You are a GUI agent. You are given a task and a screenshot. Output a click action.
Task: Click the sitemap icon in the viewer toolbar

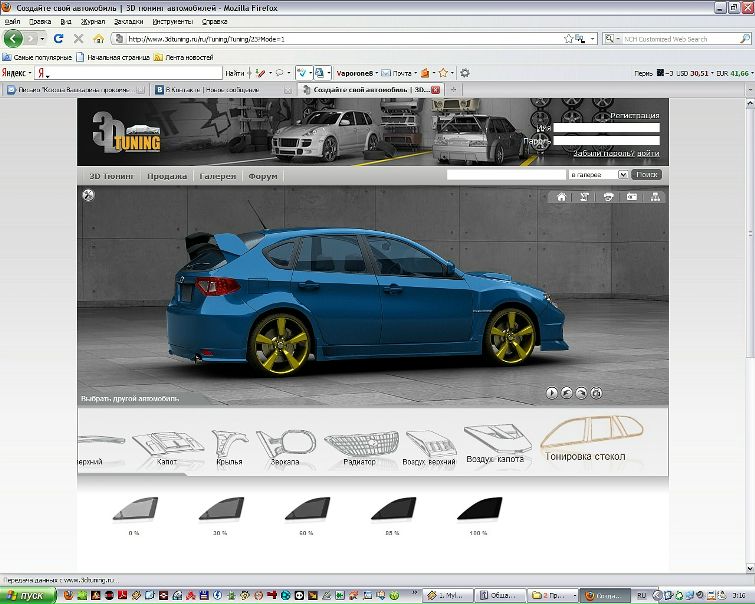[655, 197]
